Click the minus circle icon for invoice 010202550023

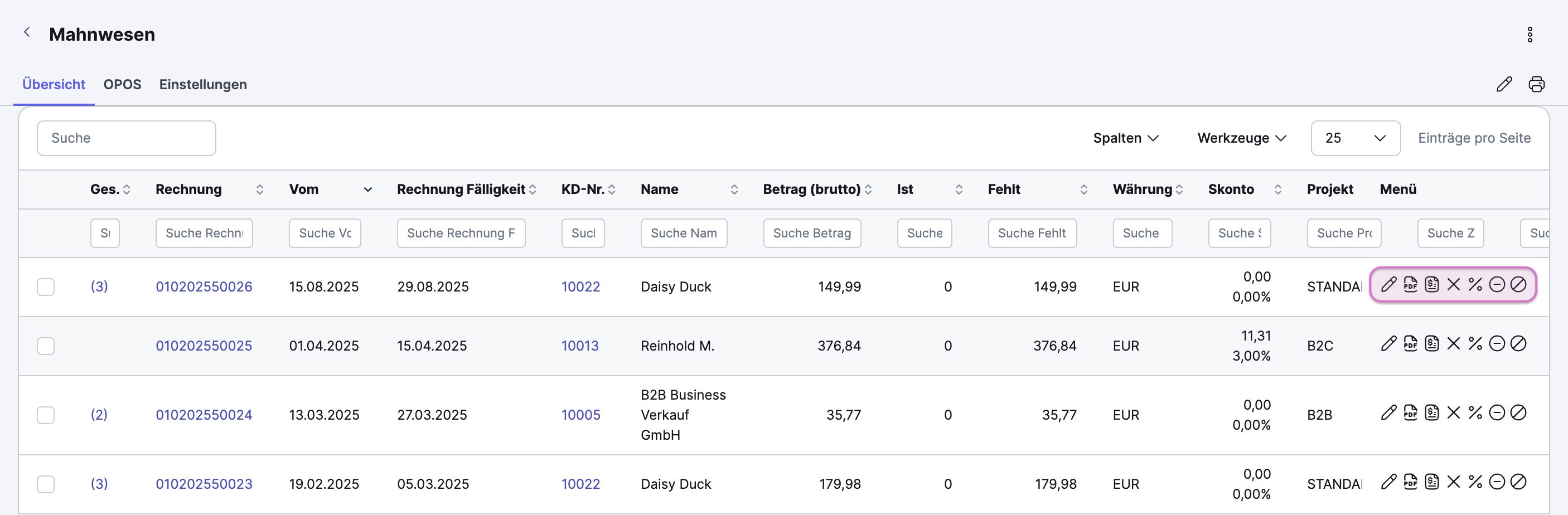point(1497,482)
